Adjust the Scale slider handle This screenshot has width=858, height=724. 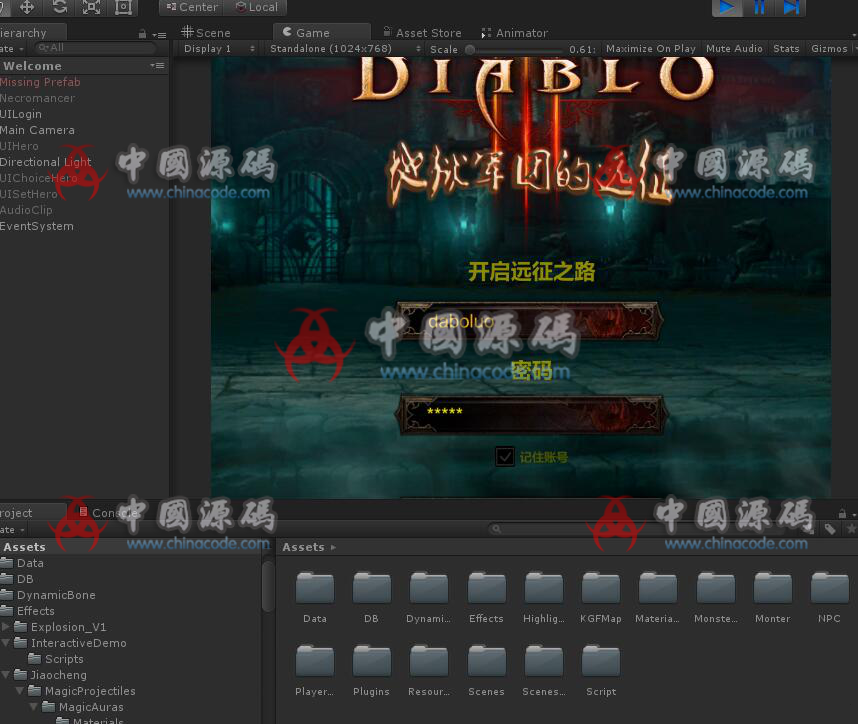click(x=470, y=49)
